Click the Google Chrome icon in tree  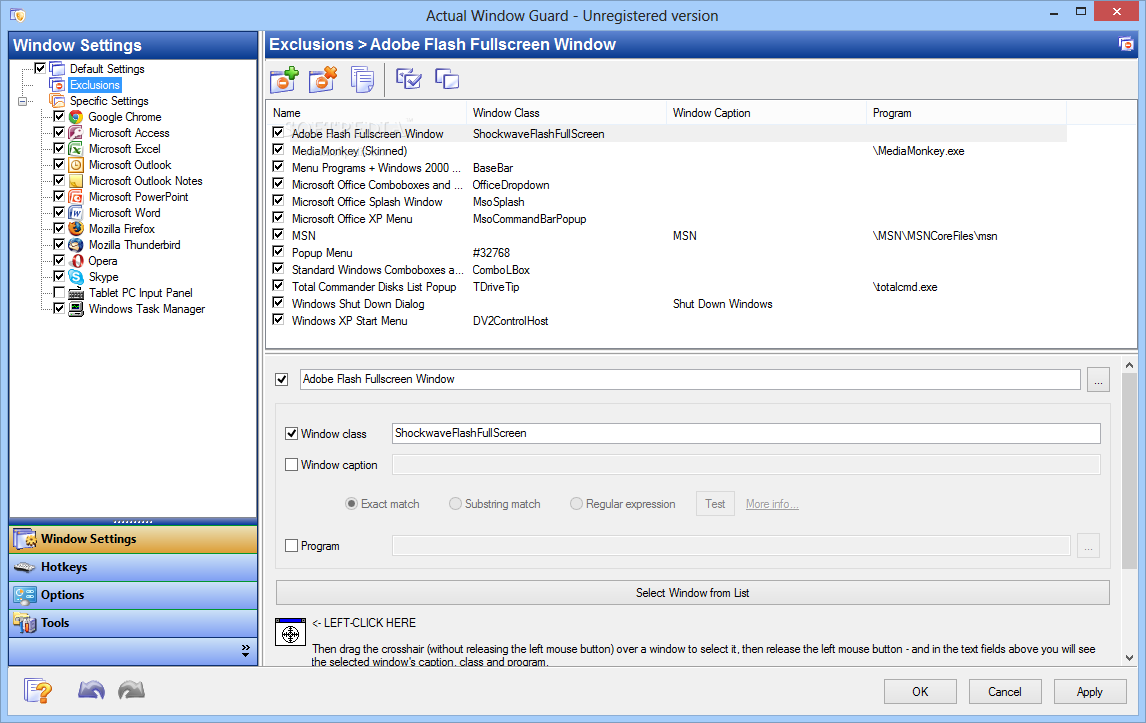76,117
